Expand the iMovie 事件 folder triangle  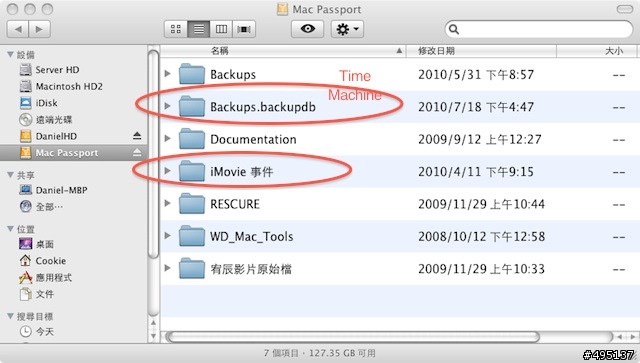[167, 171]
